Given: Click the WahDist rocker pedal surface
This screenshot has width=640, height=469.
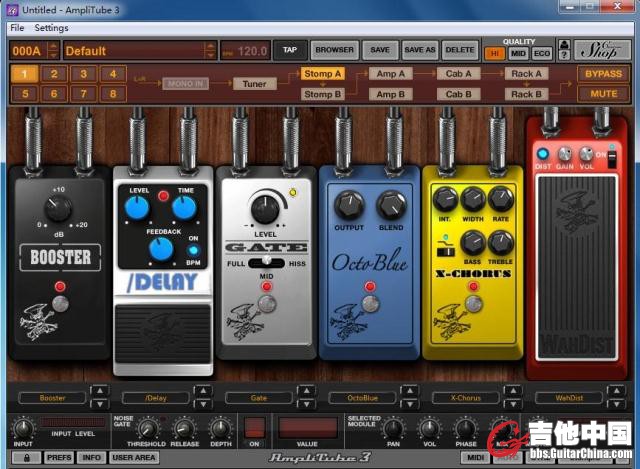Looking at the screenshot, I should click(x=576, y=267).
